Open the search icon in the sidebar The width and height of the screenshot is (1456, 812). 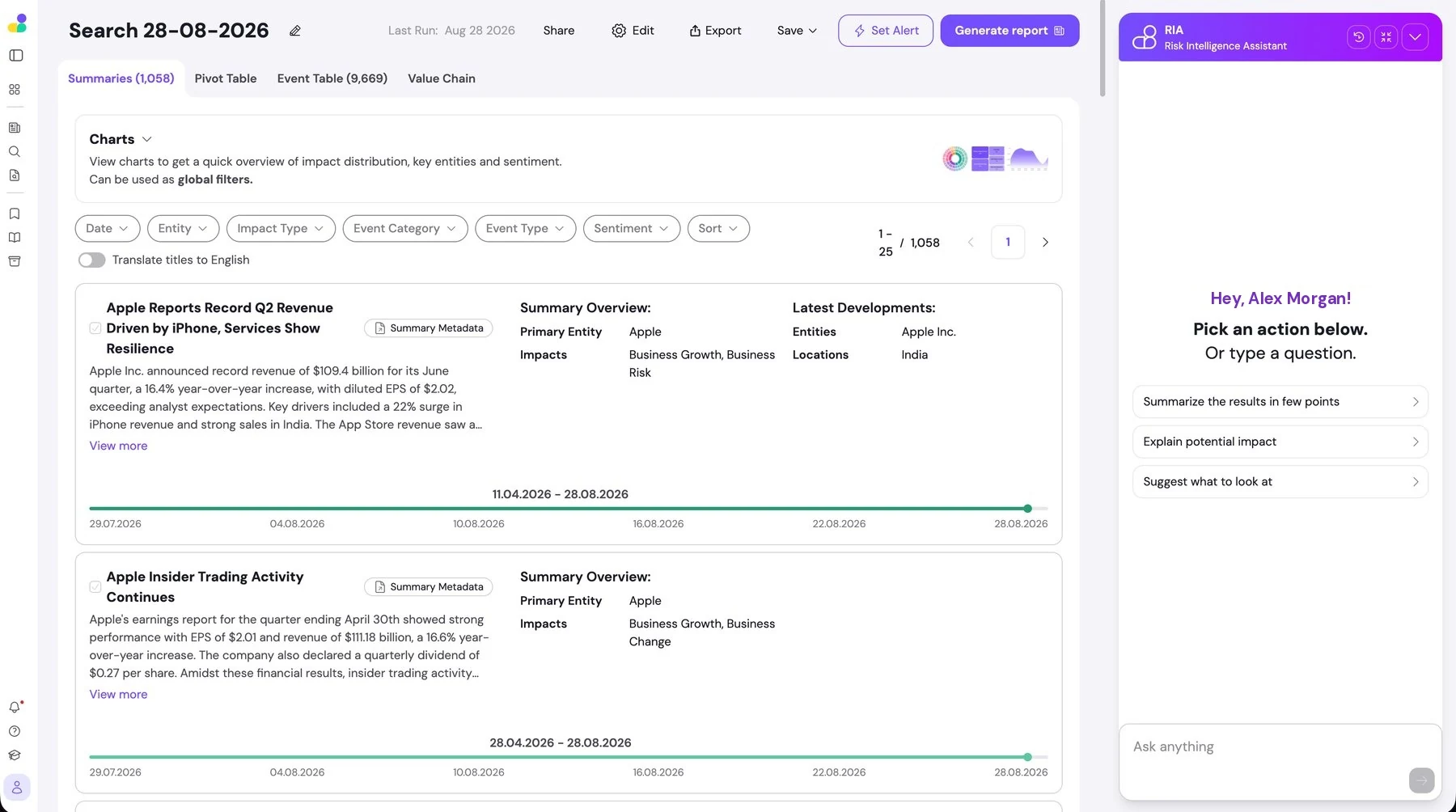(x=15, y=151)
